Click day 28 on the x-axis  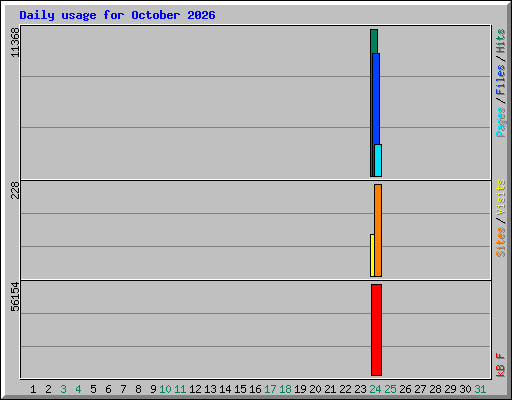tap(435, 389)
